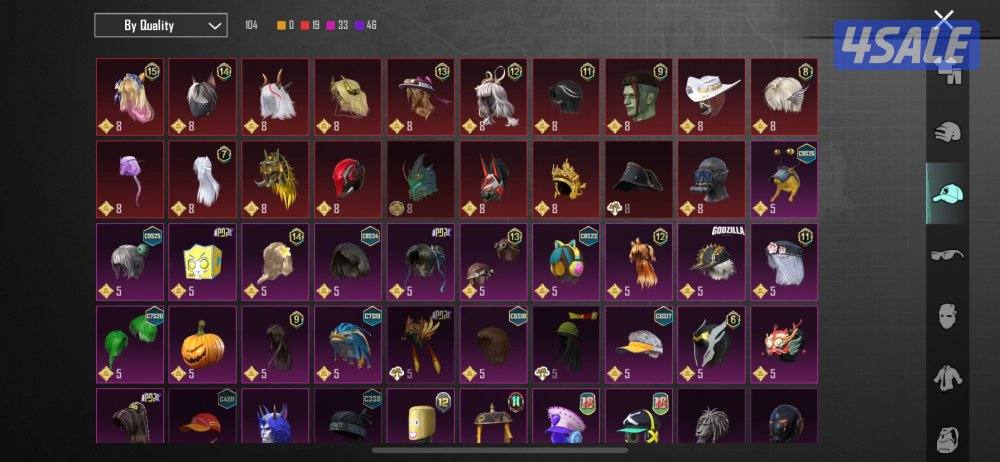
Task: Select the red racing helmet item
Action: pyautogui.click(x=348, y=180)
